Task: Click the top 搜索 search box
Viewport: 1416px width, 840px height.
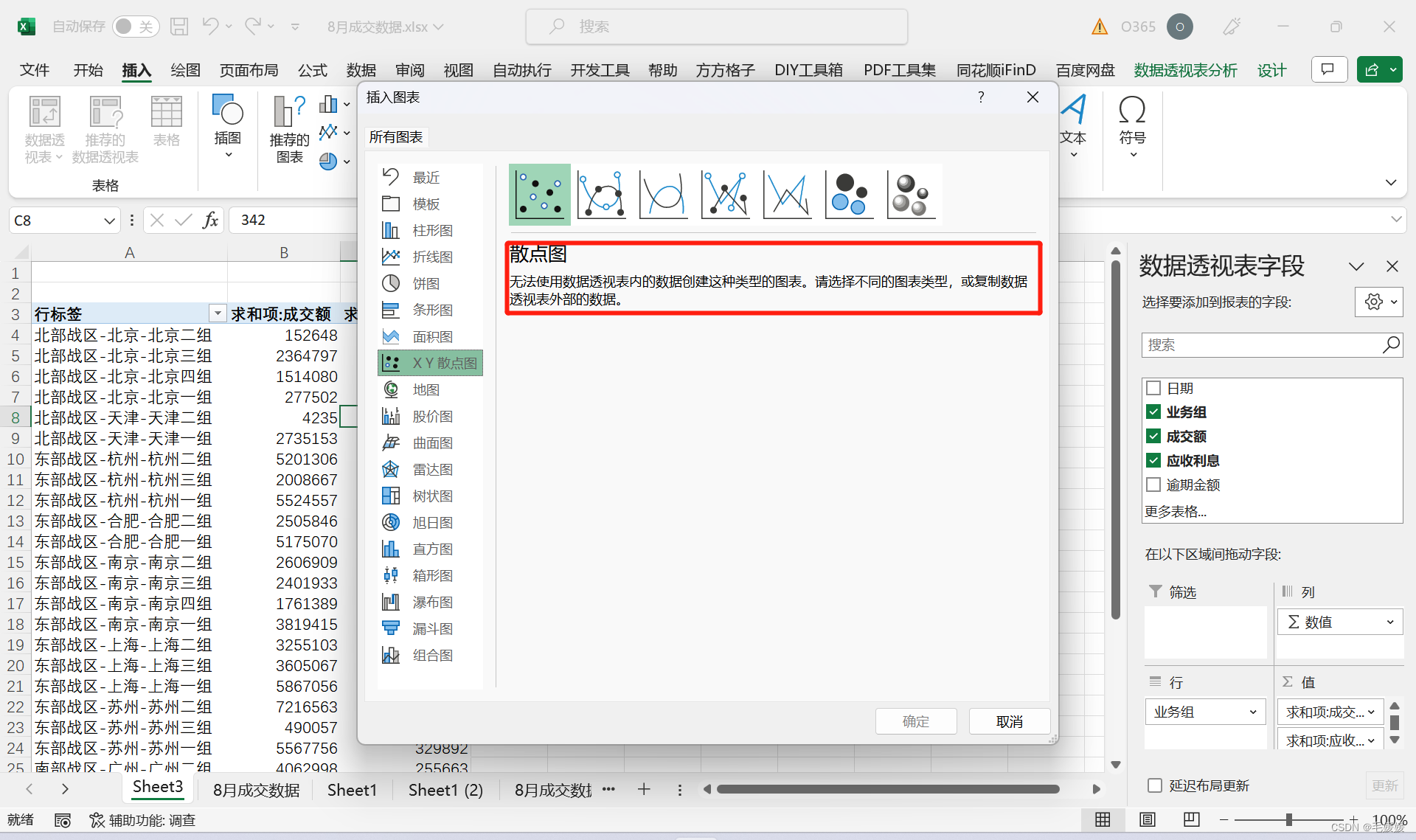Action: click(716, 27)
